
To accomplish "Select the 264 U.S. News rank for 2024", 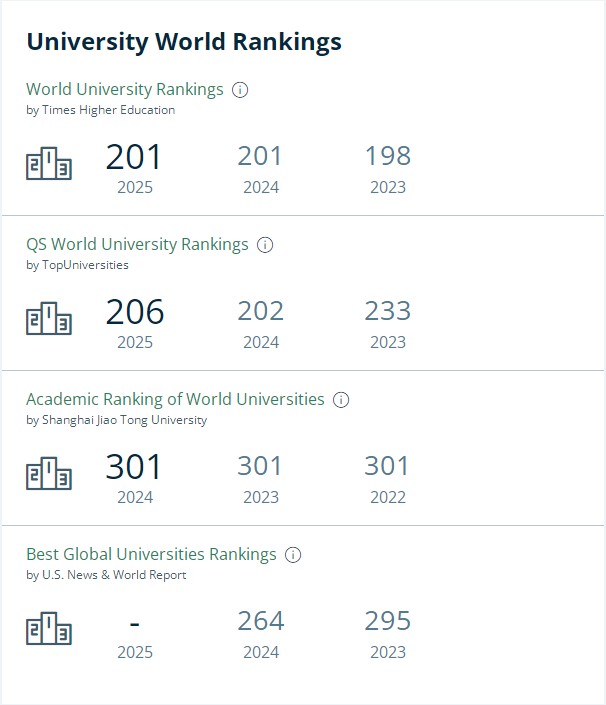I will coord(261,621).
